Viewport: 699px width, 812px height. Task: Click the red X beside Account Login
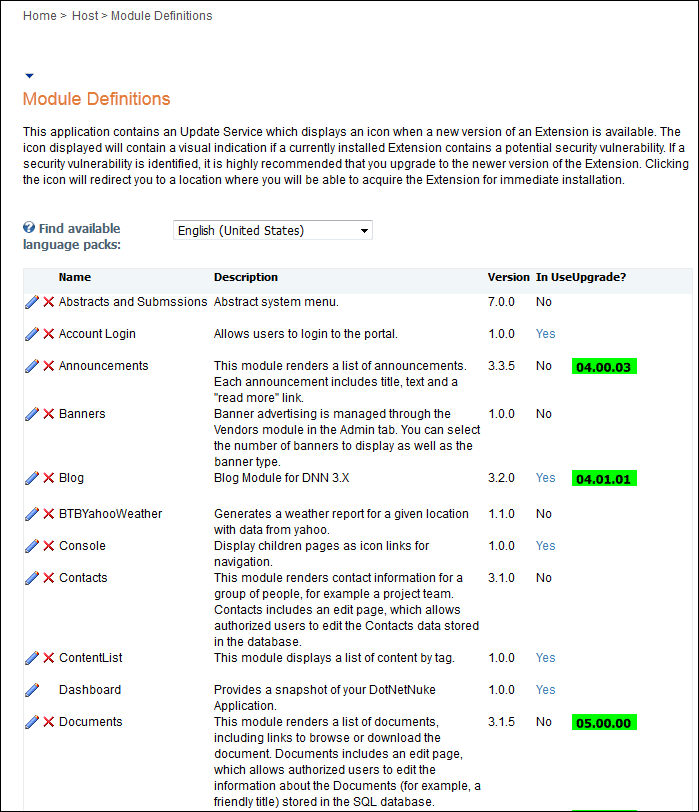[48, 334]
